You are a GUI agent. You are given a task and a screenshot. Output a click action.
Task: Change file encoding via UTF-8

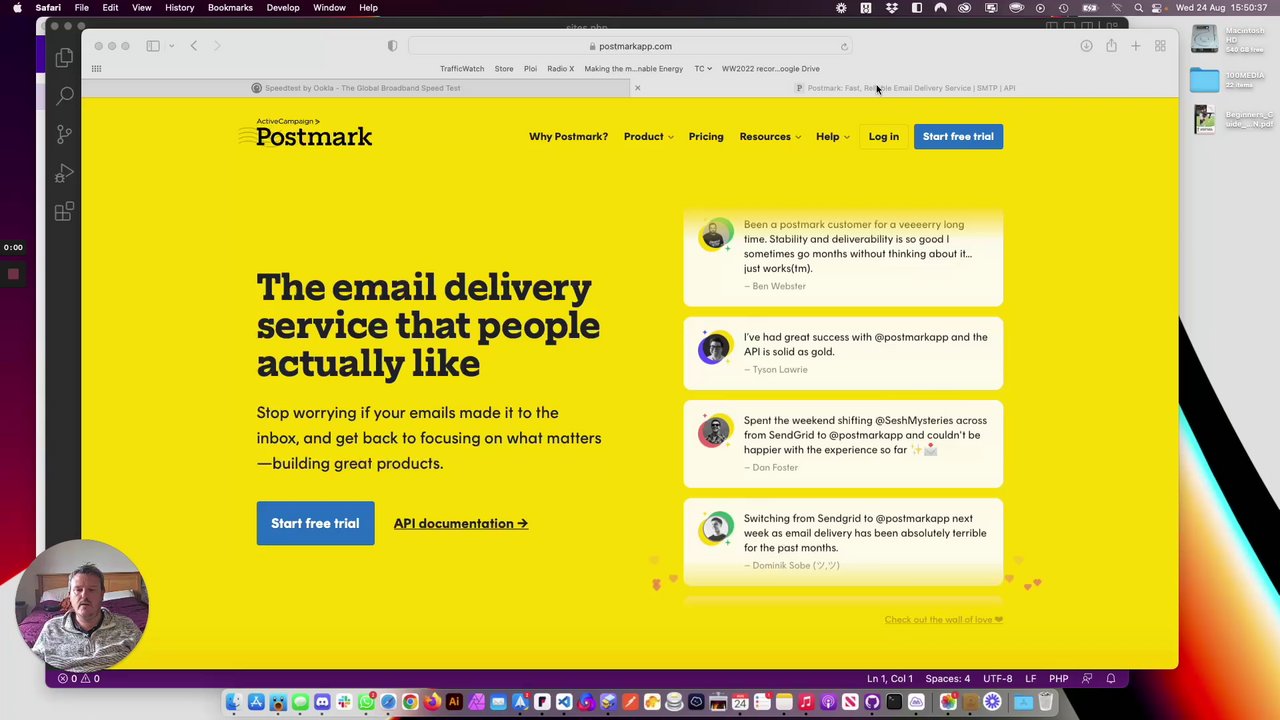tap(997, 679)
